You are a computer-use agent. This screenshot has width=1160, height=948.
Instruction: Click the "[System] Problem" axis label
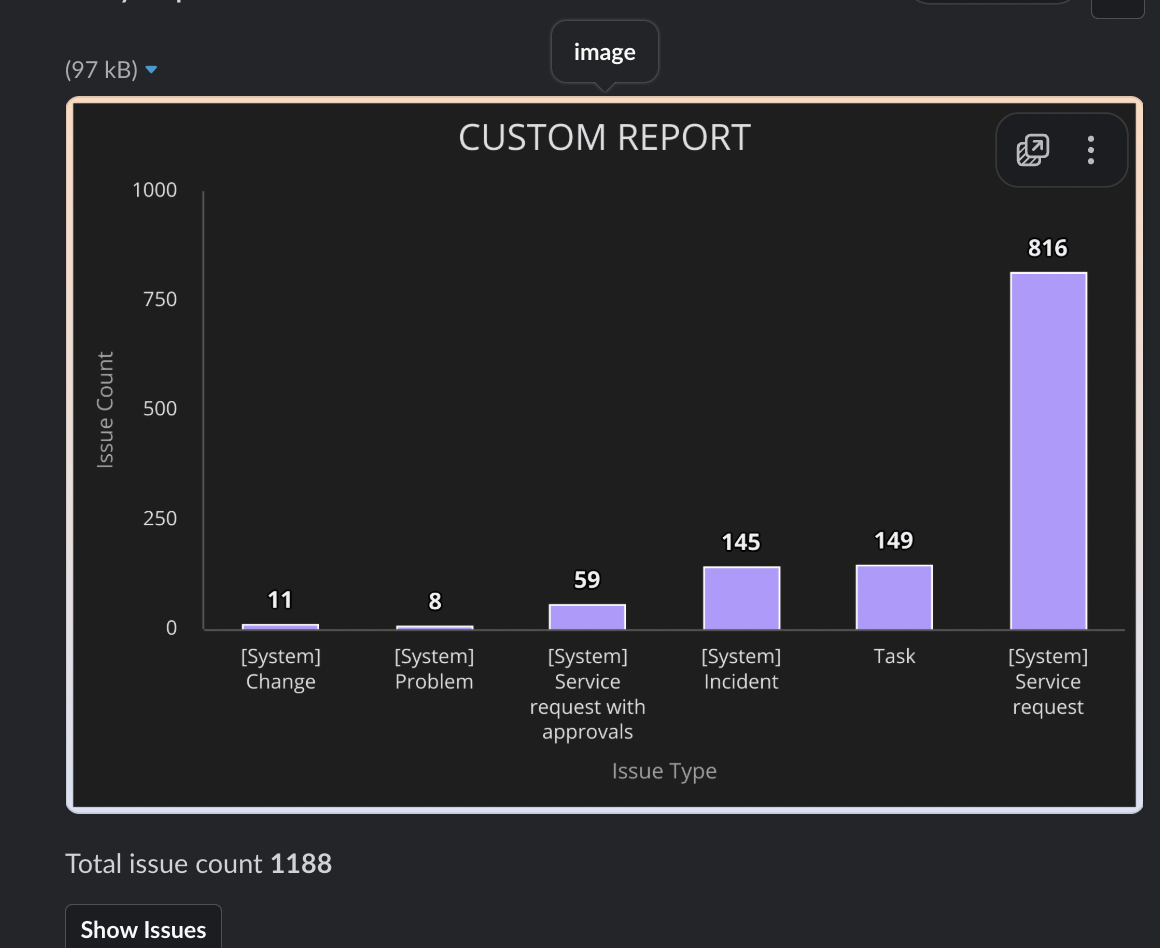pyautogui.click(x=434, y=668)
